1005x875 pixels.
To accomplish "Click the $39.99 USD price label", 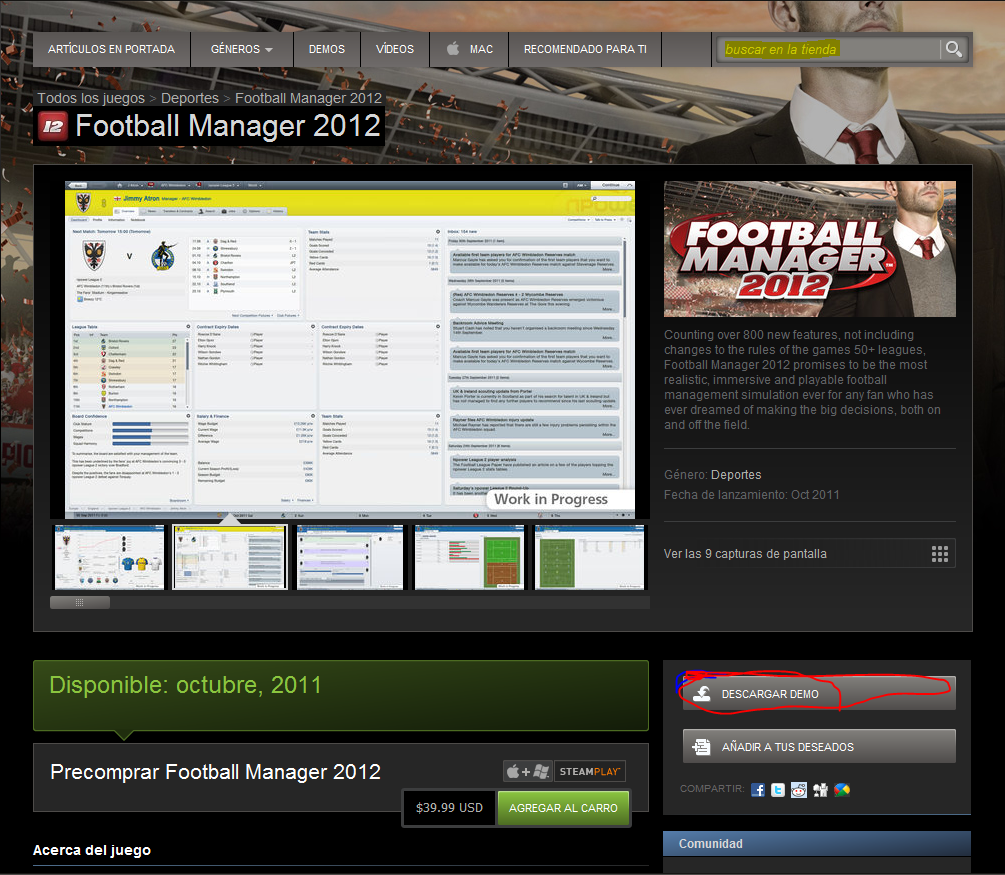I will [x=449, y=808].
